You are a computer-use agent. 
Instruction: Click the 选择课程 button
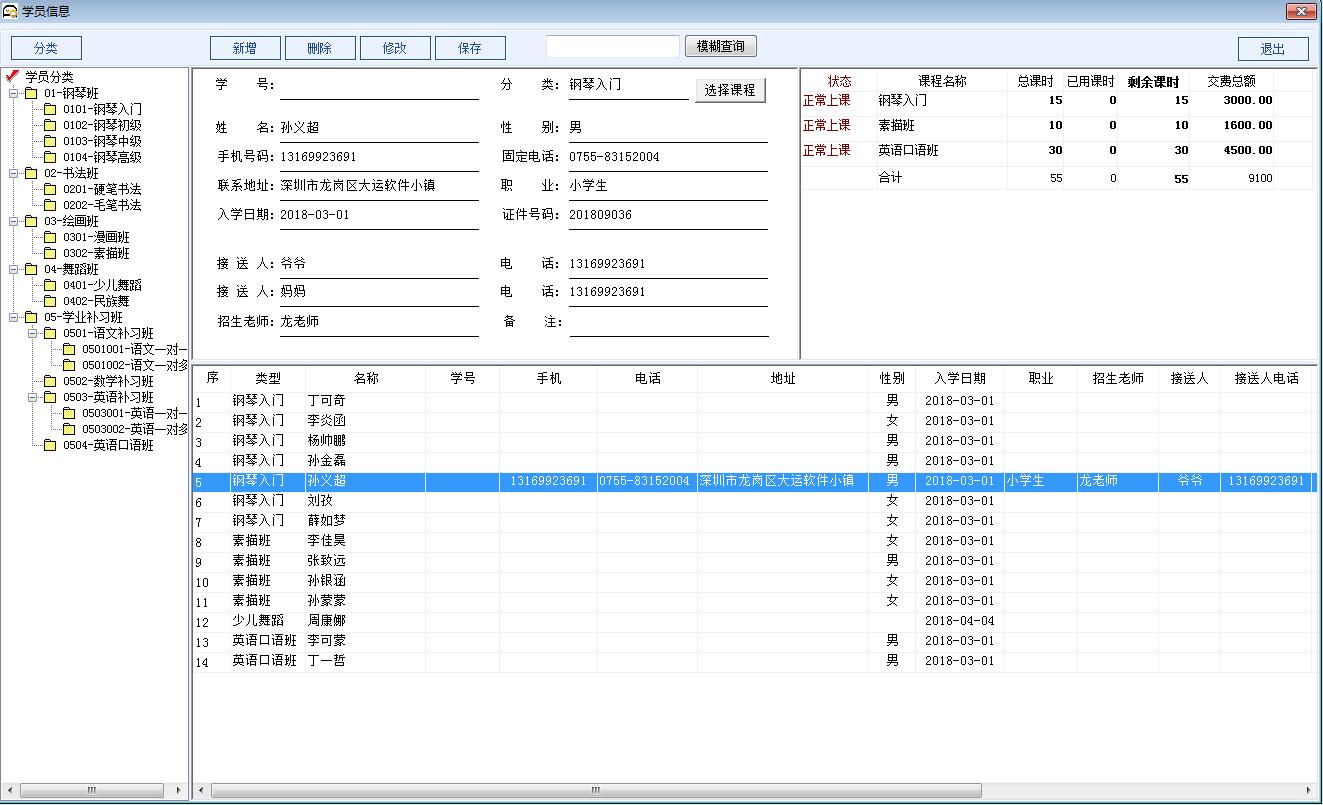click(730, 89)
